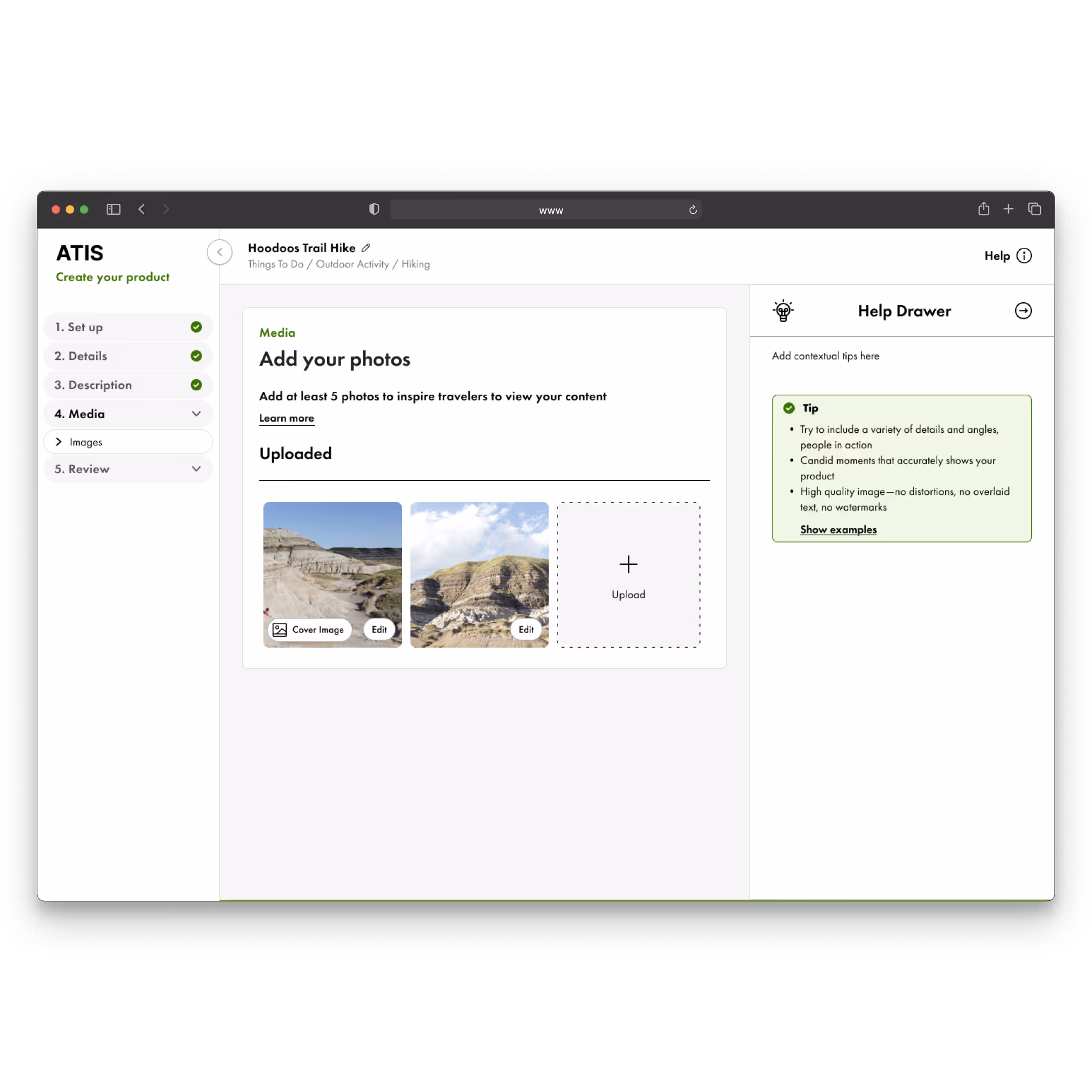The image size is (1092, 1092).
Task: Click the Help info icon in header
Action: point(1024,255)
